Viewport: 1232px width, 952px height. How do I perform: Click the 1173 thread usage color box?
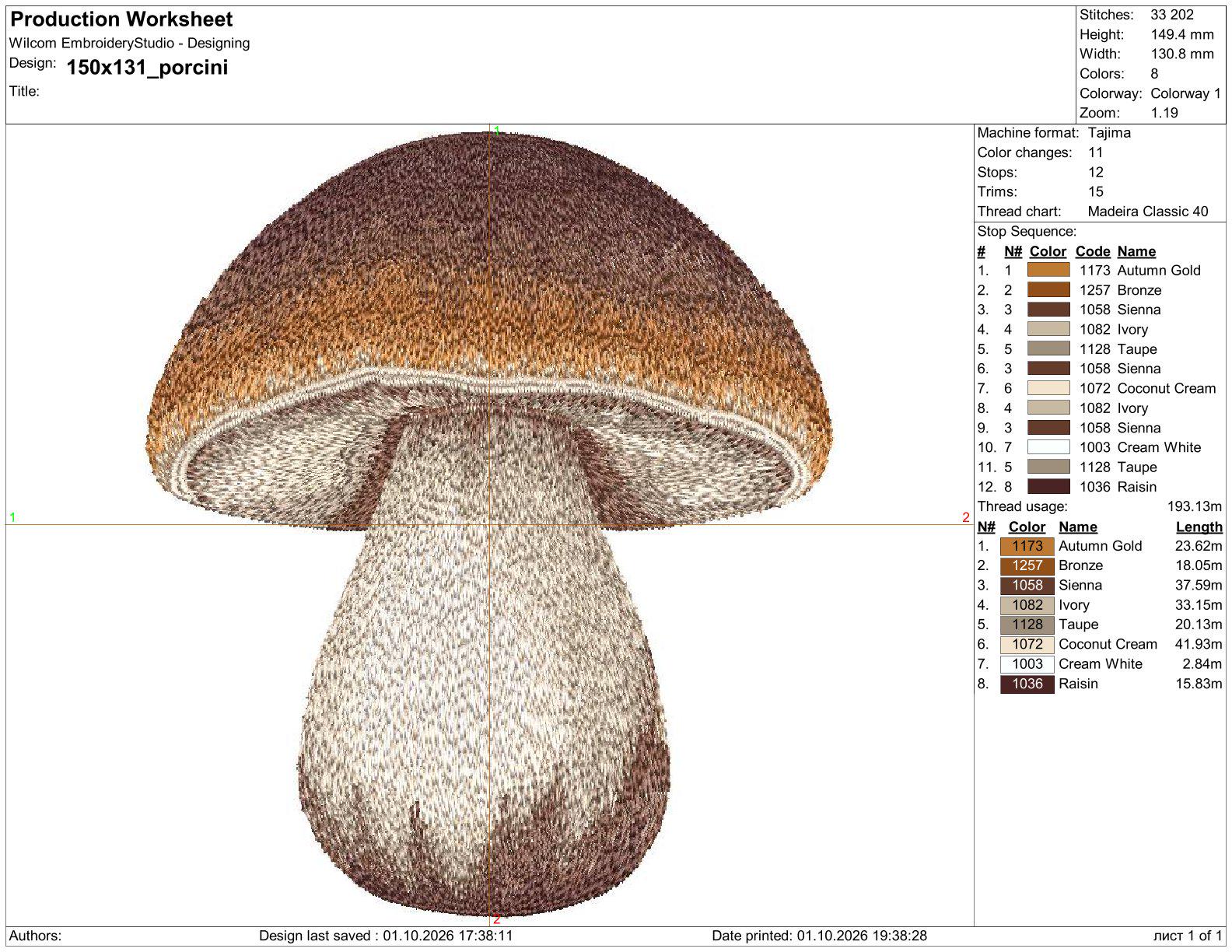click(x=1027, y=546)
